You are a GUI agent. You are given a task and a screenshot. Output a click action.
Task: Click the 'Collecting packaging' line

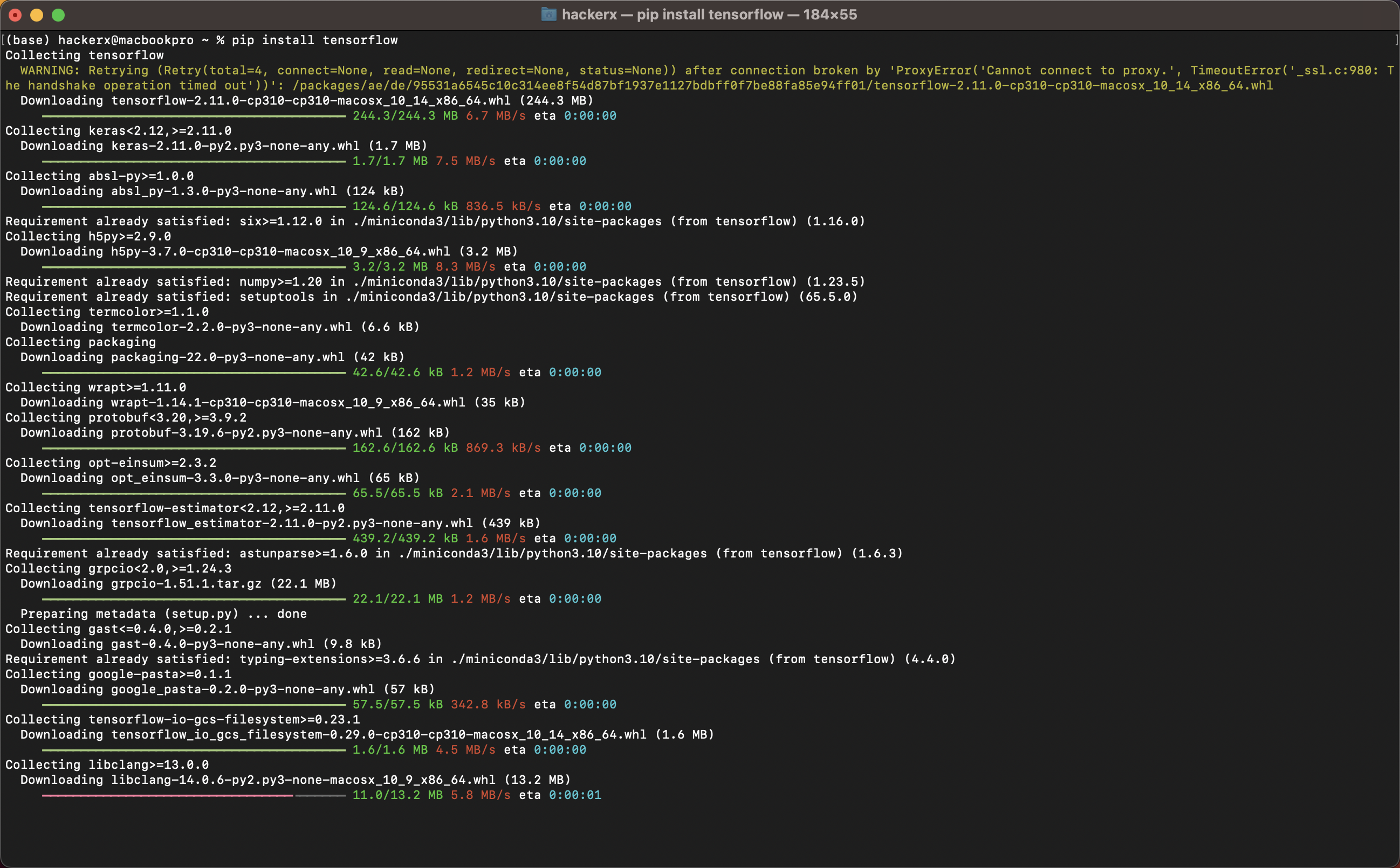coord(80,342)
